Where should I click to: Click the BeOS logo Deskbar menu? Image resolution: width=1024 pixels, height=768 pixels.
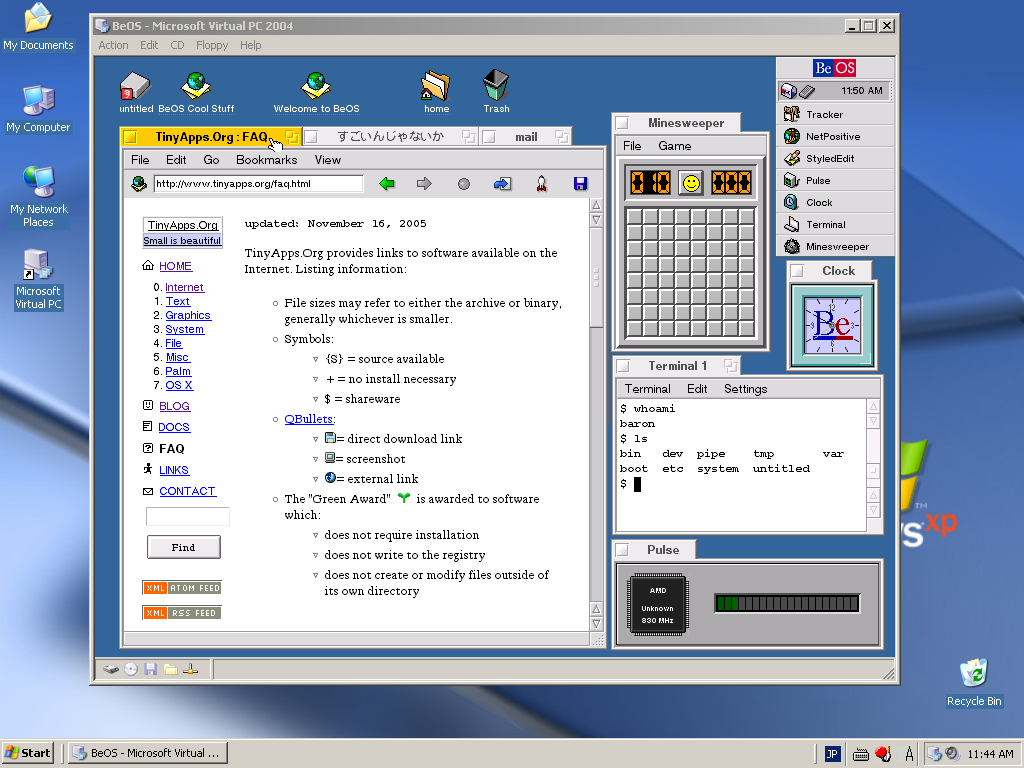[x=835, y=68]
